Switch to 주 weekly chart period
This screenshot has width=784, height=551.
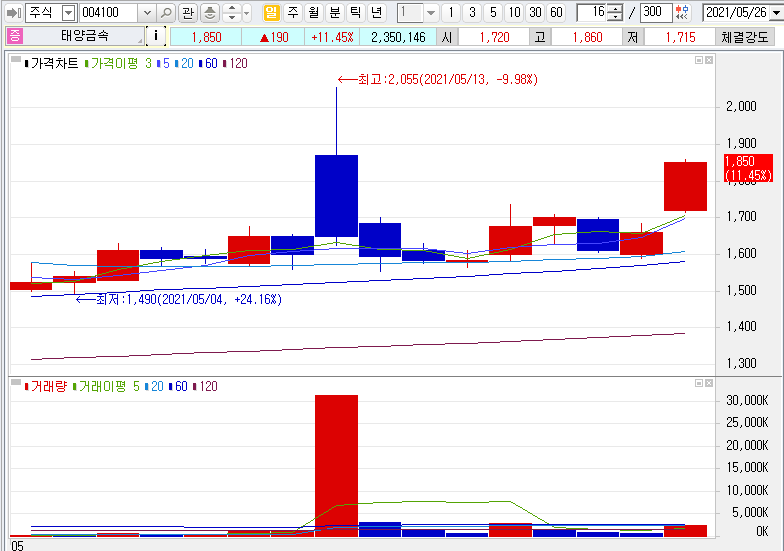pyautogui.click(x=292, y=12)
